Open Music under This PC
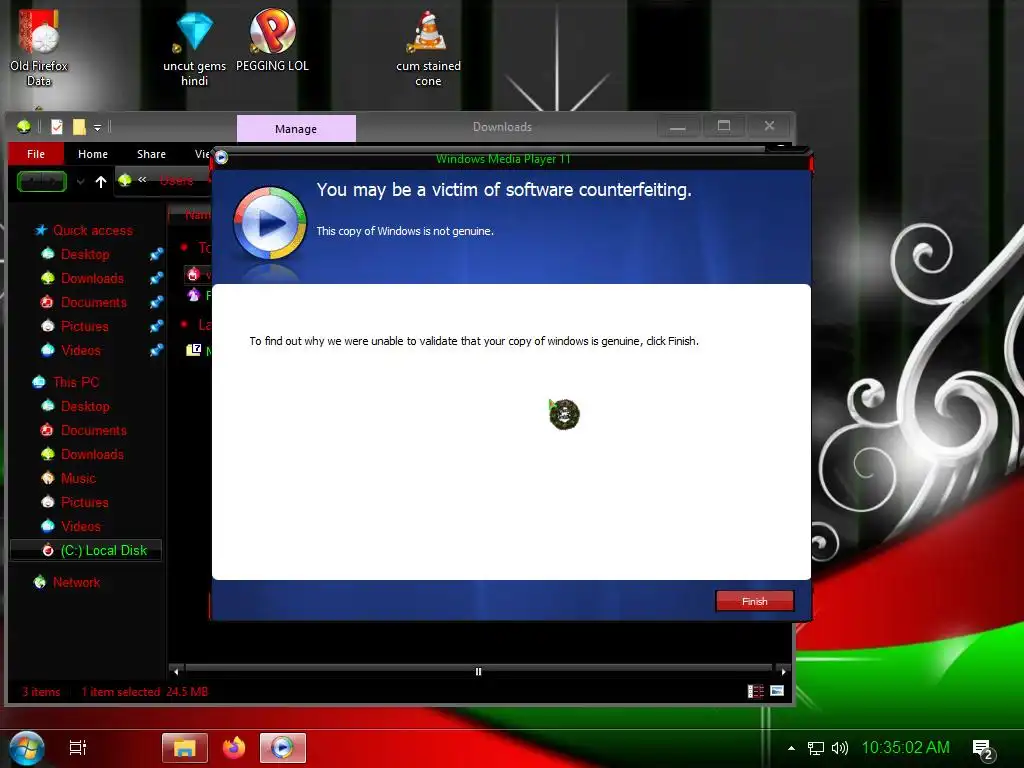The height and width of the screenshot is (768, 1024). click(x=78, y=478)
